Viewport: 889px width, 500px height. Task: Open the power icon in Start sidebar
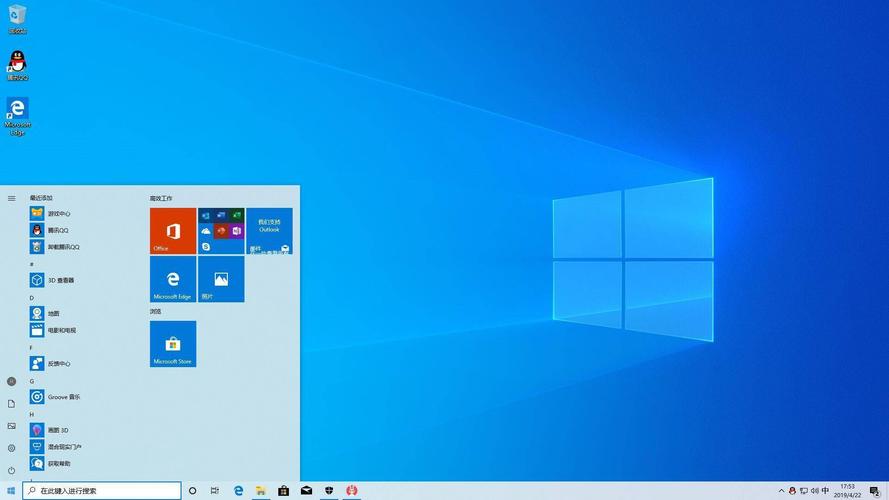[x=12, y=470]
